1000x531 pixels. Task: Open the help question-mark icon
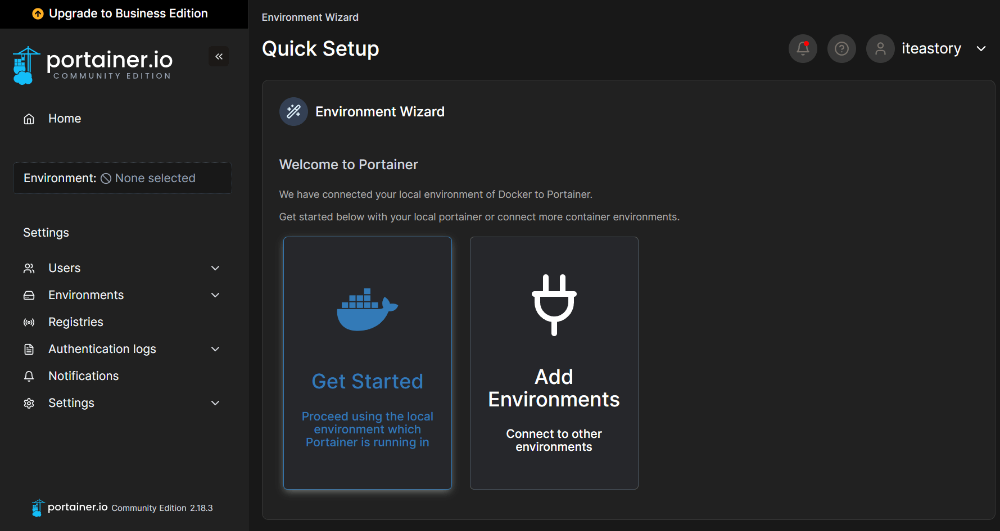tap(842, 48)
